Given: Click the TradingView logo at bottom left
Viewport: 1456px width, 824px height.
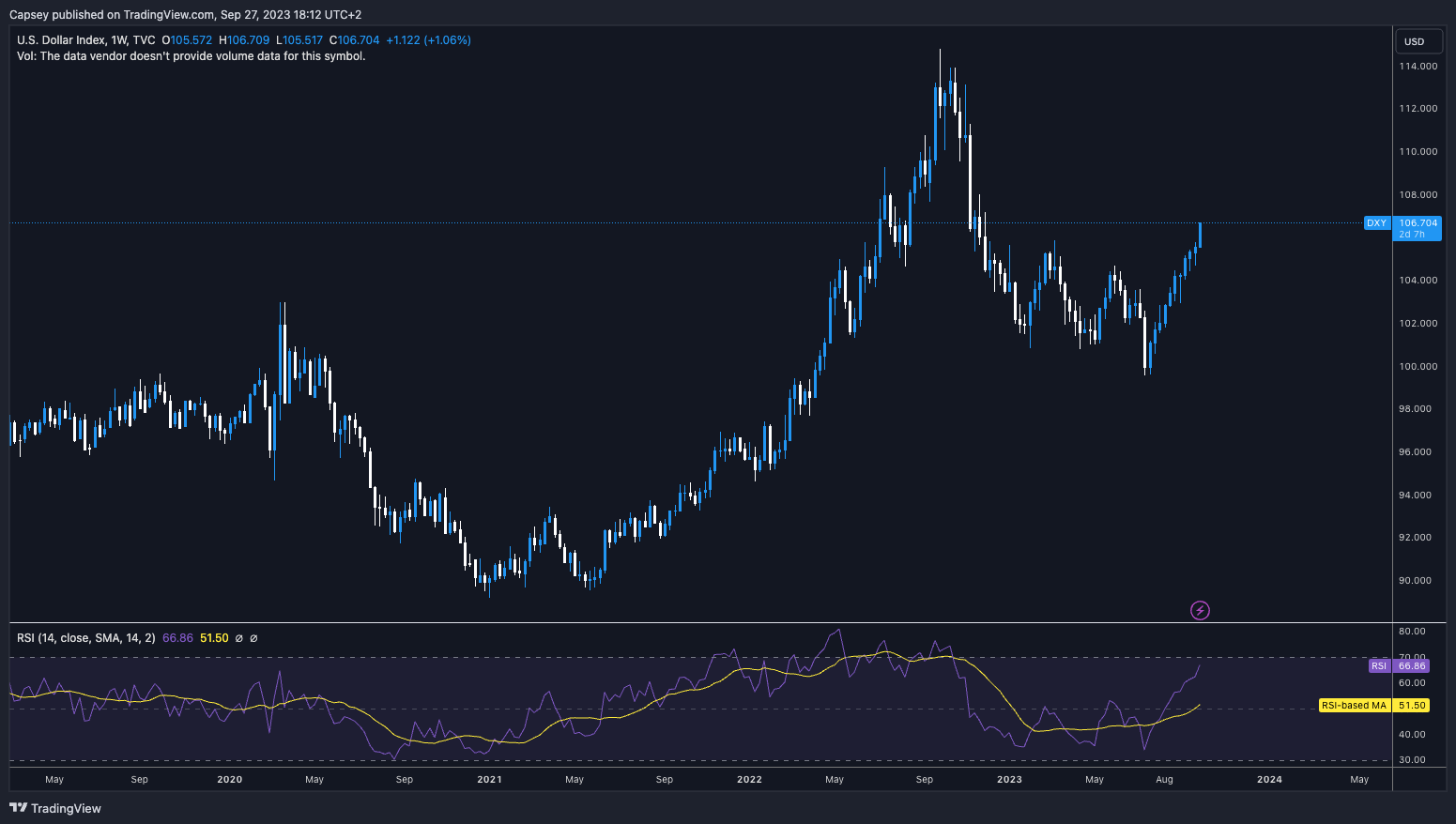Looking at the screenshot, I should tap(55, 808).
